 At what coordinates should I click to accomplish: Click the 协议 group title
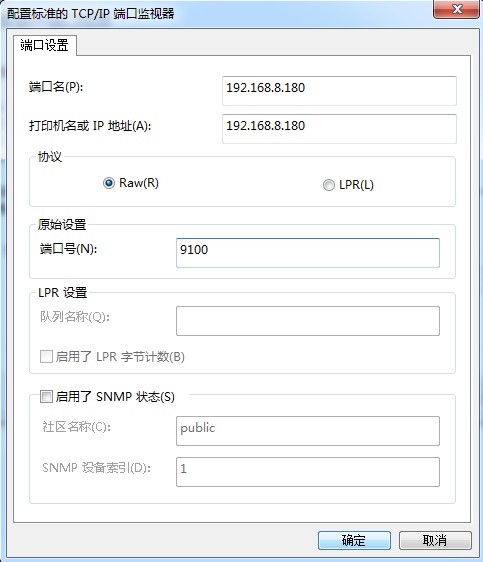[x=50, y=157]
